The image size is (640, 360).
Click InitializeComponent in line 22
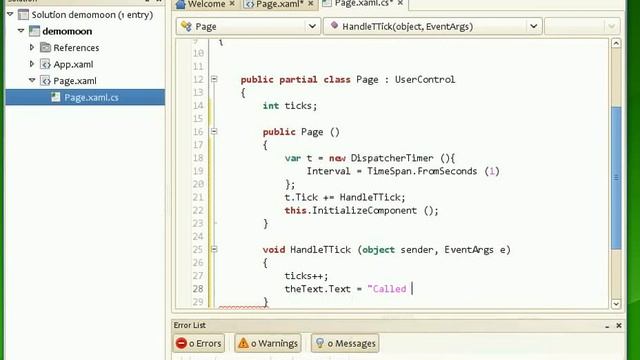(x=364, y=211)
